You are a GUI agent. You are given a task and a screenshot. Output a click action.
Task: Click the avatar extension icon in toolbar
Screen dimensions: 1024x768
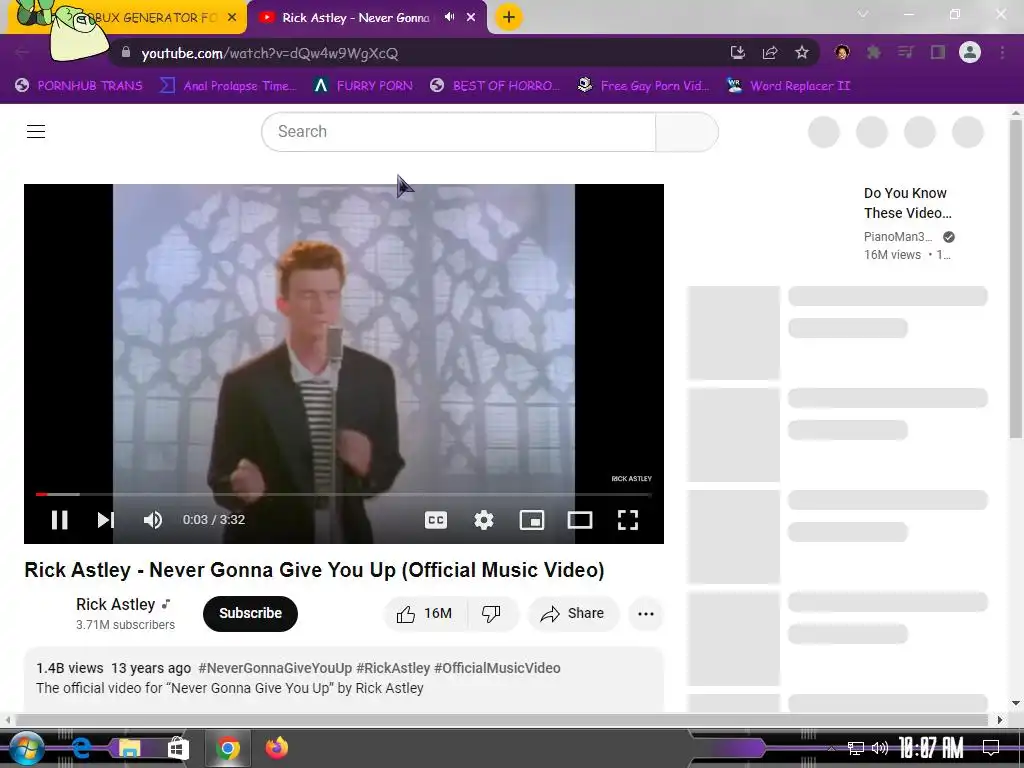click(x=842, y=53)
